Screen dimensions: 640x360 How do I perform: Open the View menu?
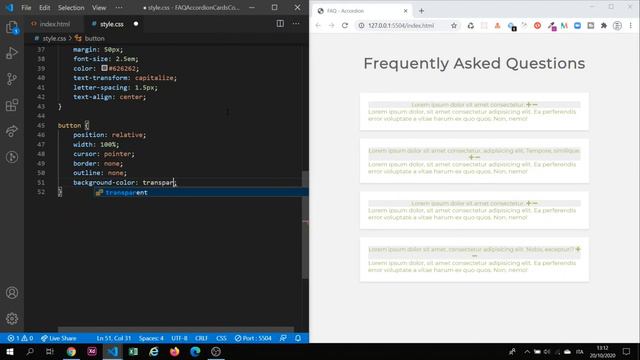click(x=99, y=7)
